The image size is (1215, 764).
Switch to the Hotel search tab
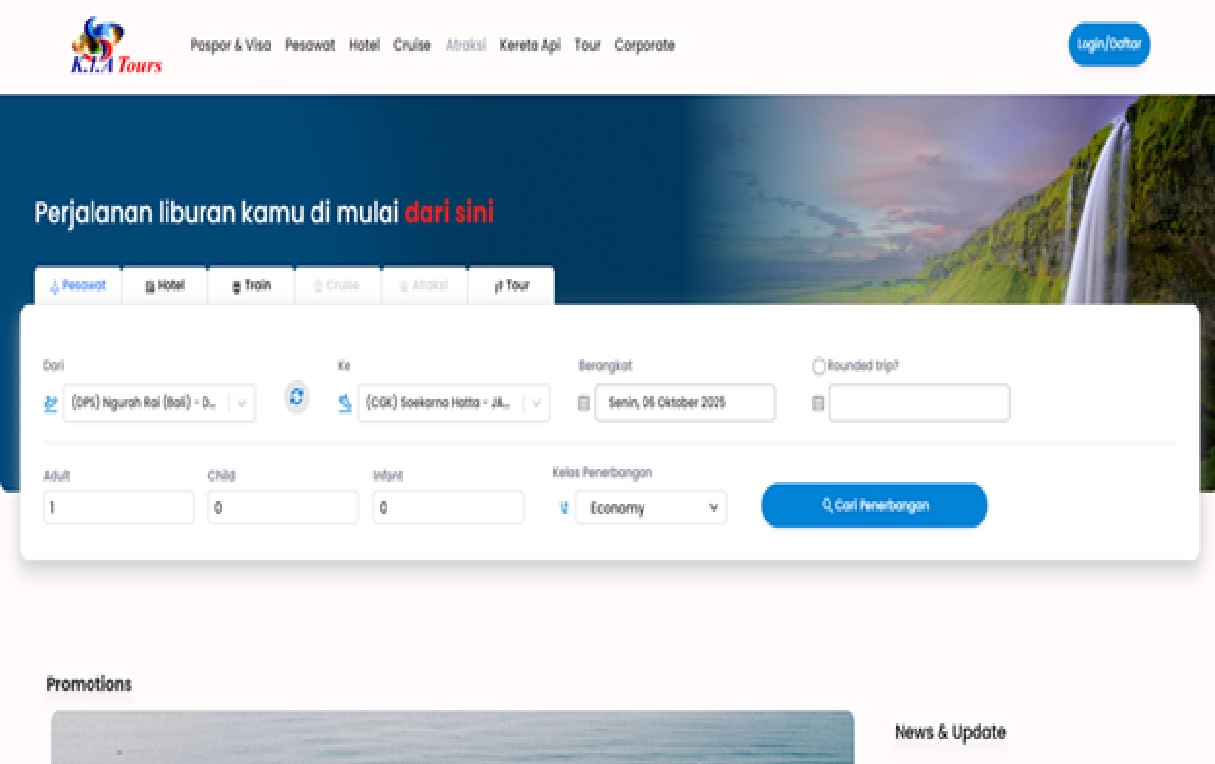point(165,286)
